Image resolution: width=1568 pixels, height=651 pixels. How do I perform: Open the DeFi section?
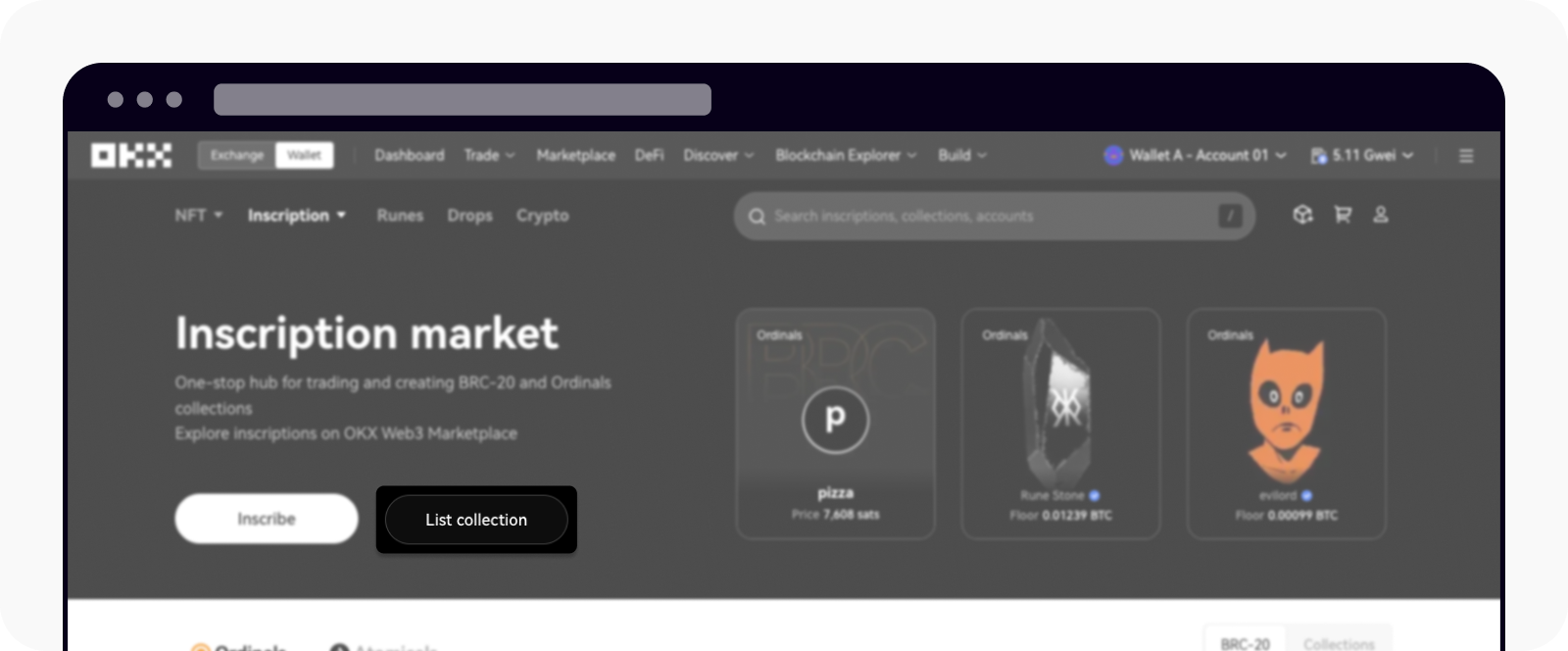pyautogui.click(x=649, y=155)
